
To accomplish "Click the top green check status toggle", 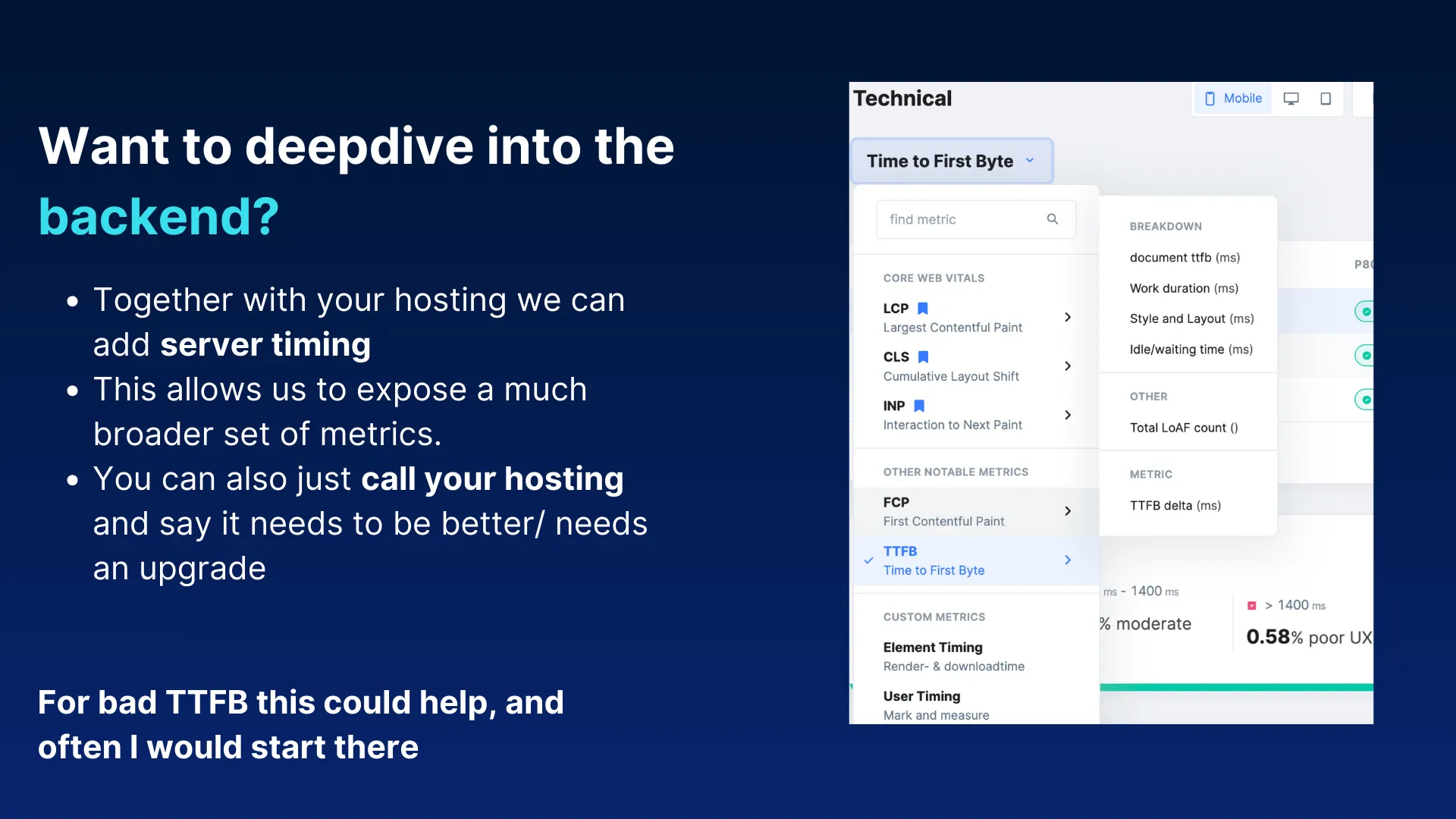I will point(1366,312).
